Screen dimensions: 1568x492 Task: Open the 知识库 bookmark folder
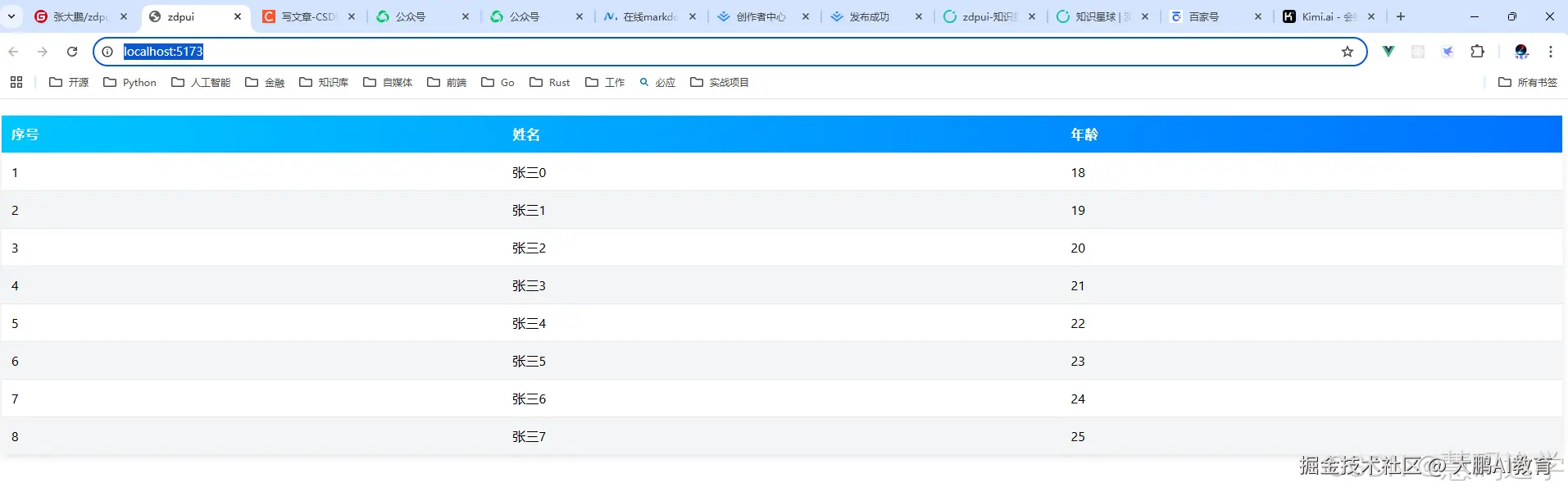click(x=324, y=82)
